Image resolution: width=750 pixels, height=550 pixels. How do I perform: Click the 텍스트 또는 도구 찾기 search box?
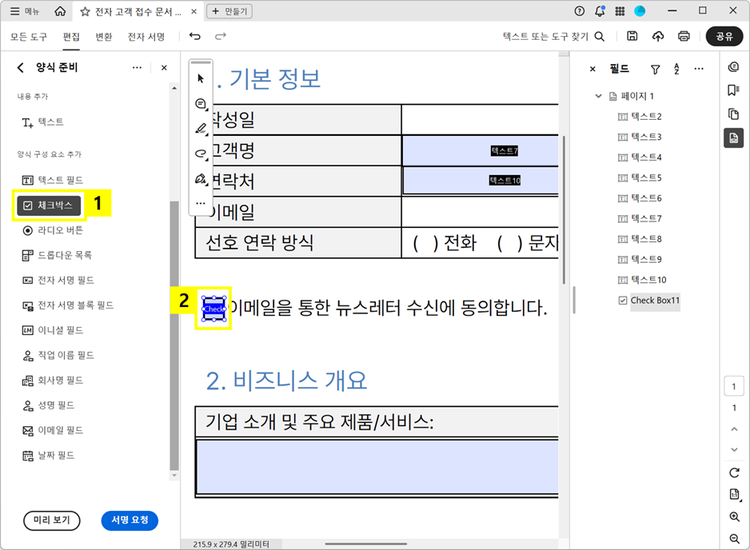pos(553,36)
